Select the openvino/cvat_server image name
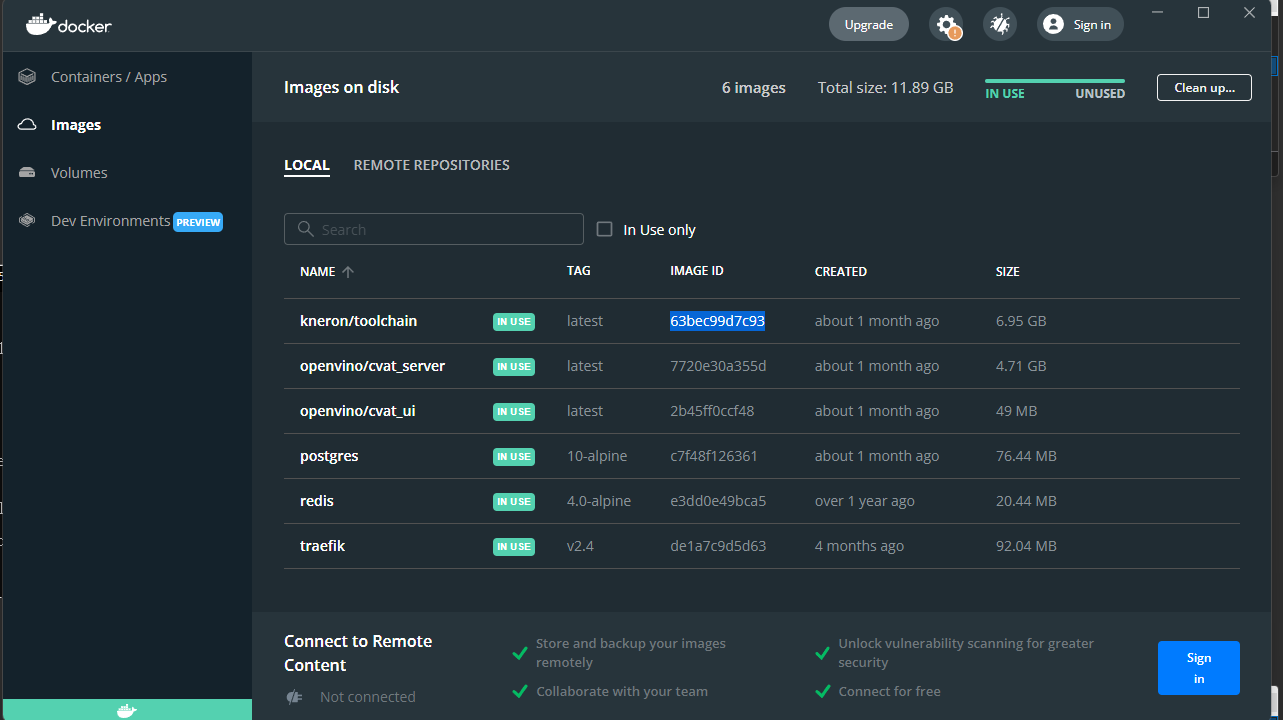1283x720 pixels. (x=372, y=366)
